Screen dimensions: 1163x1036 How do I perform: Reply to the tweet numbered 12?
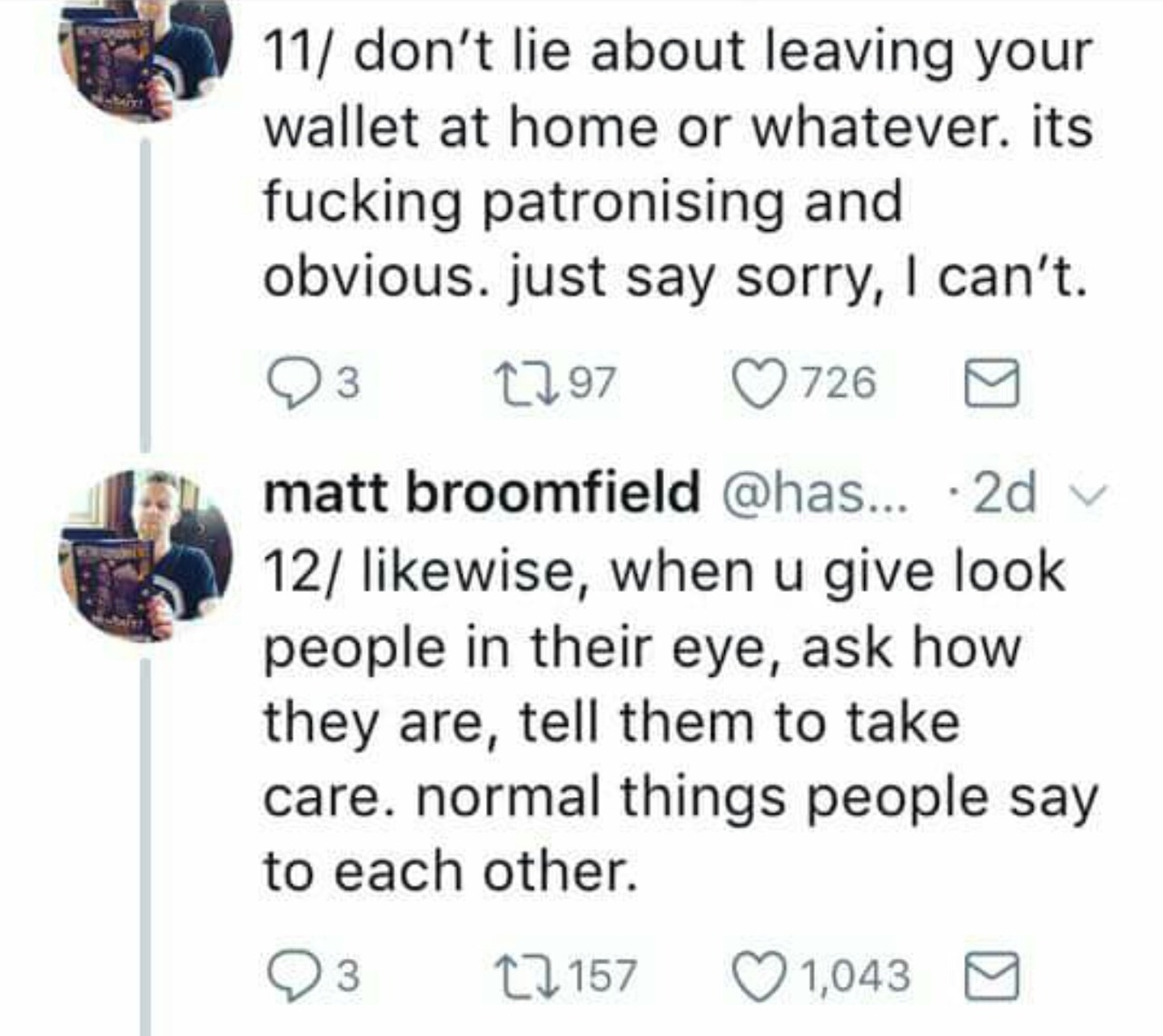pyautogui.click(x=294, y=976)
